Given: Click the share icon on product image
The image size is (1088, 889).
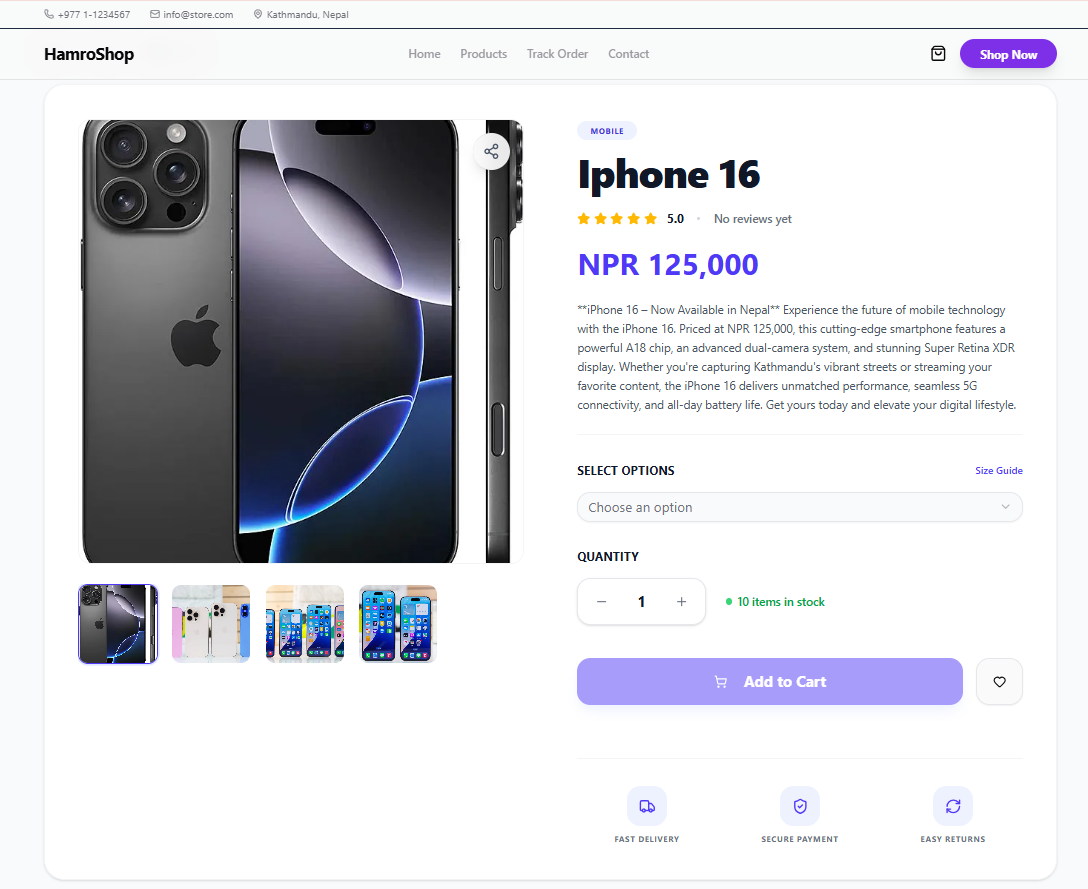Looking at the screenshot, I should click(491, 152).
